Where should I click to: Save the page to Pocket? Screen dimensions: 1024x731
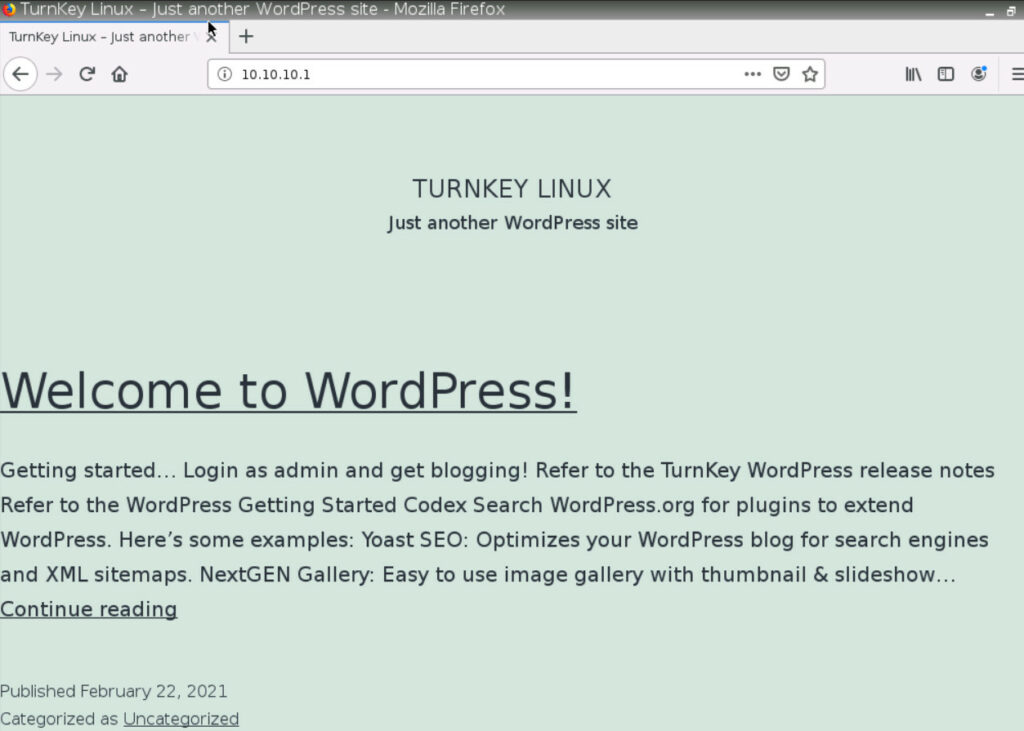(x=782, y=74)
